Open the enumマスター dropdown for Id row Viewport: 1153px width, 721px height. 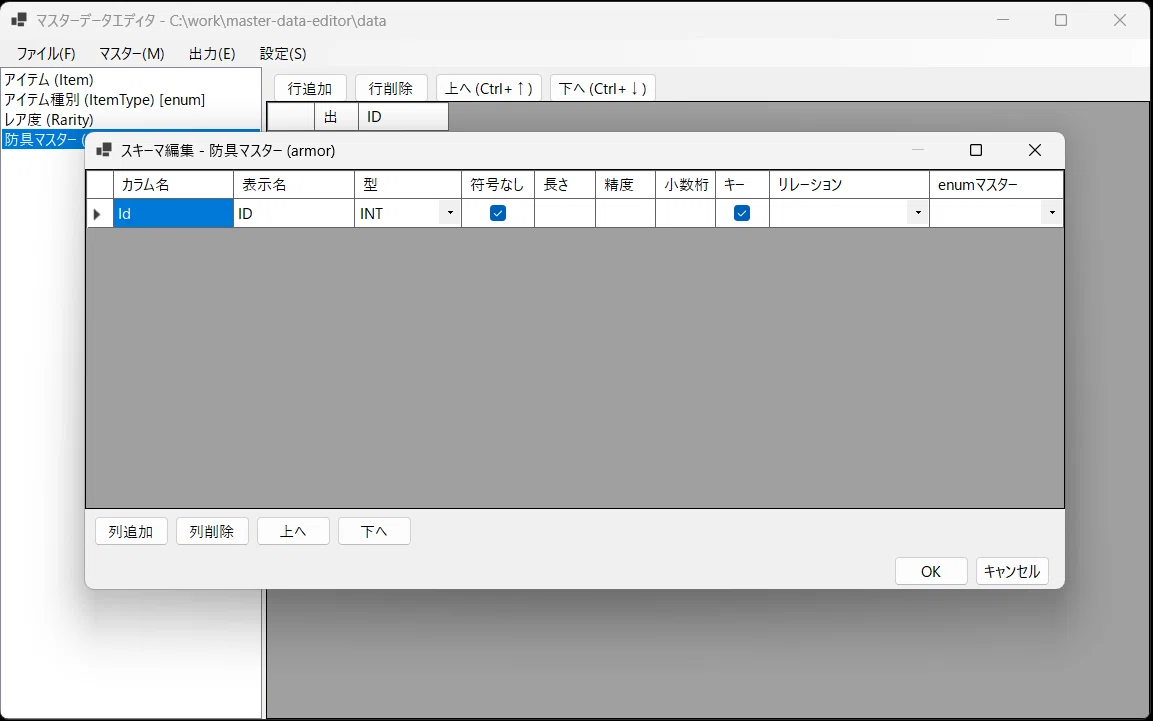pos(1052,213)
